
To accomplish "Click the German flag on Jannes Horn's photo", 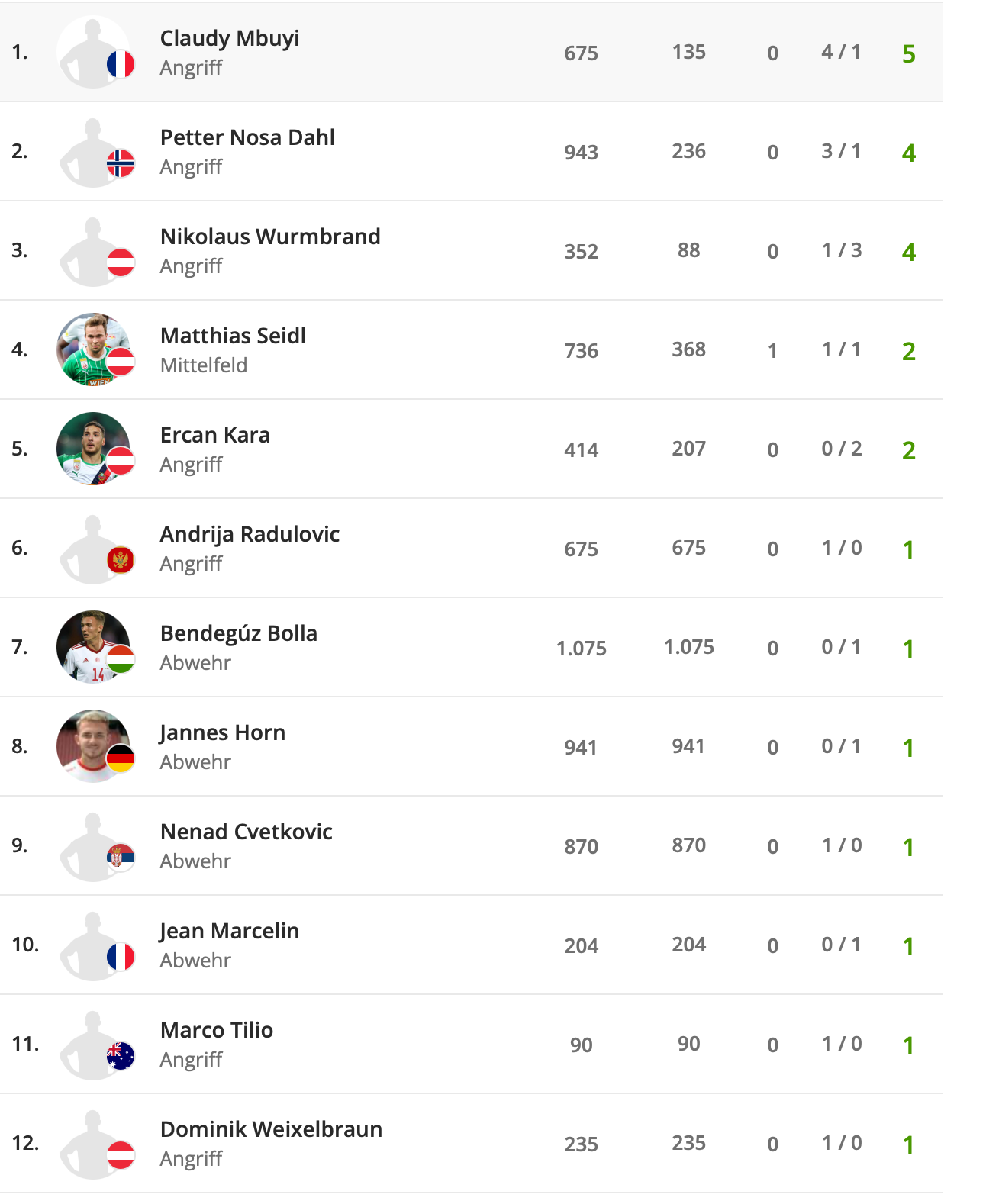I will (121, 758).
